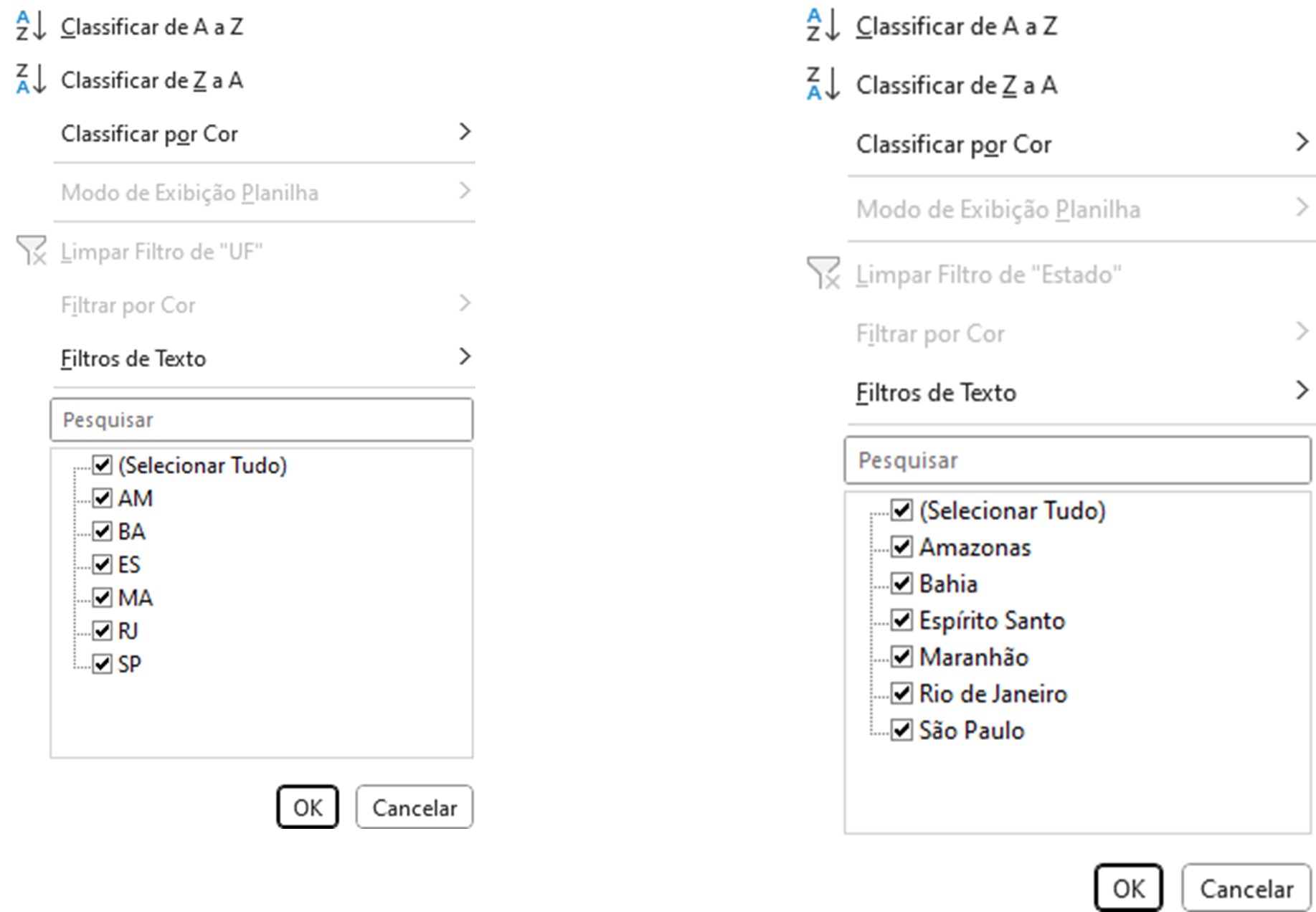Focus the Pesquisar field in the UF menu
Viewport: 1316px width, 912px height.
[x=261, y=419]
